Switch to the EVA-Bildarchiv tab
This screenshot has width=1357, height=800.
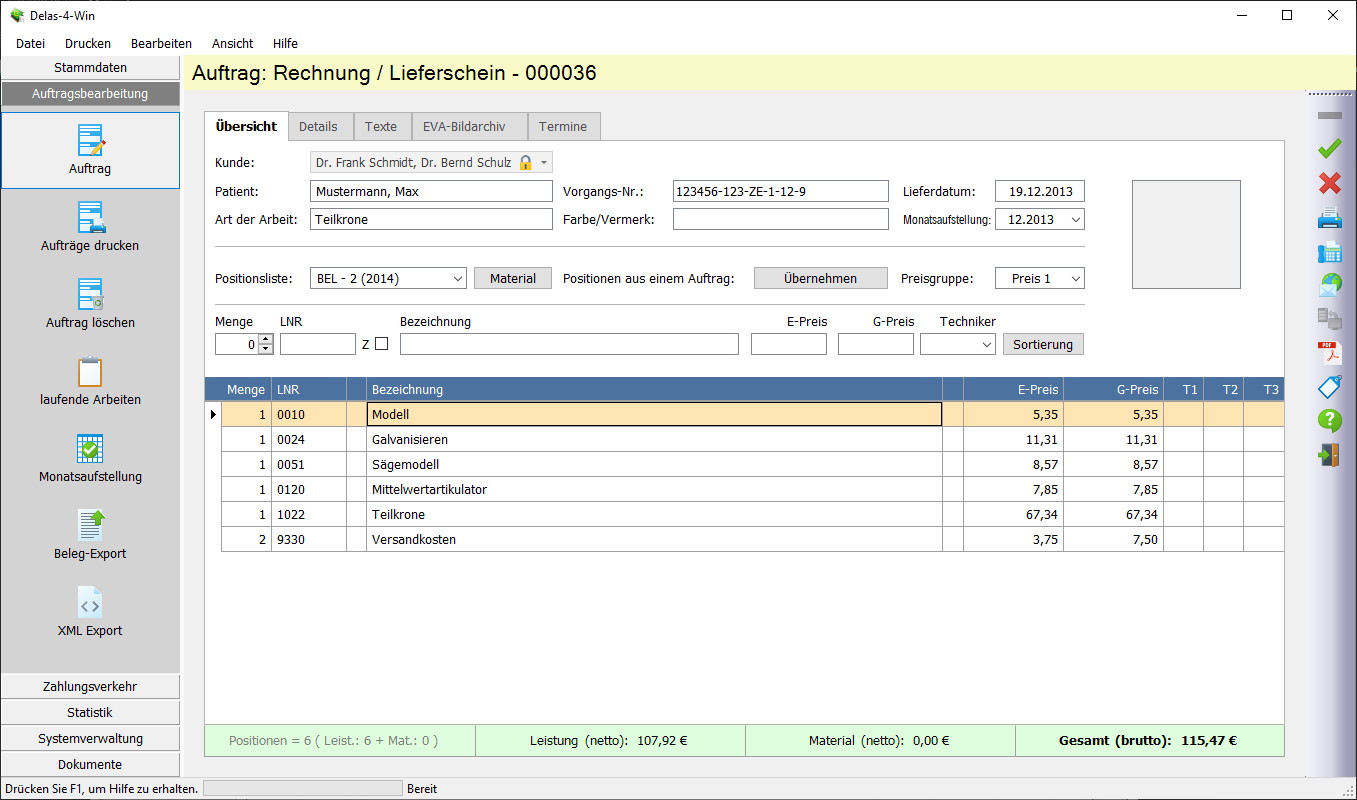pyautogui.click(x=464, y=127)
